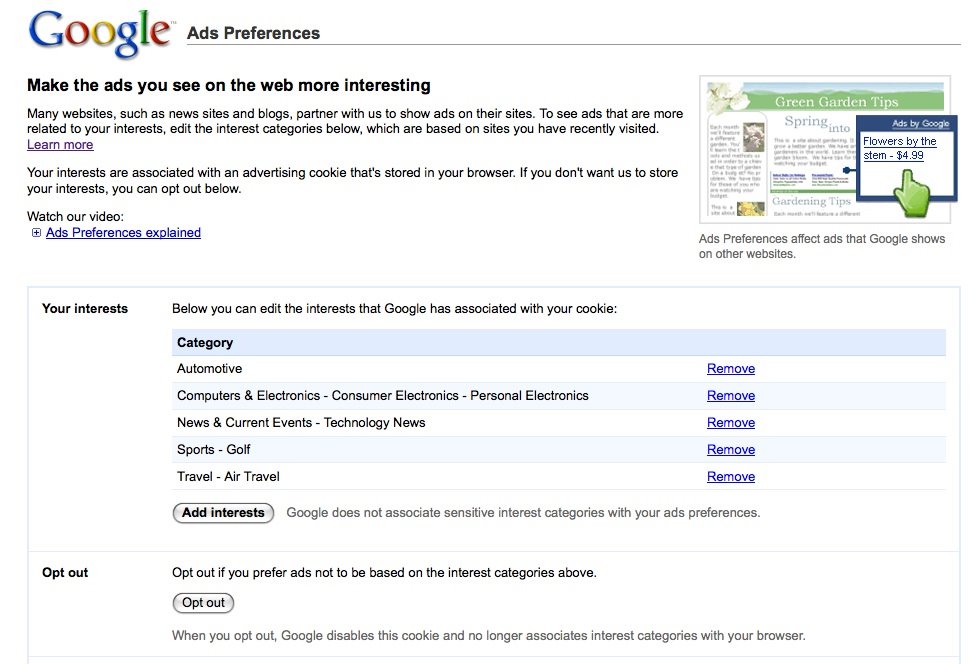Expand the plus icon beside Ads Preferences explained
The image size is (977, 664).
pyautogui.click(x=37, y=233)
